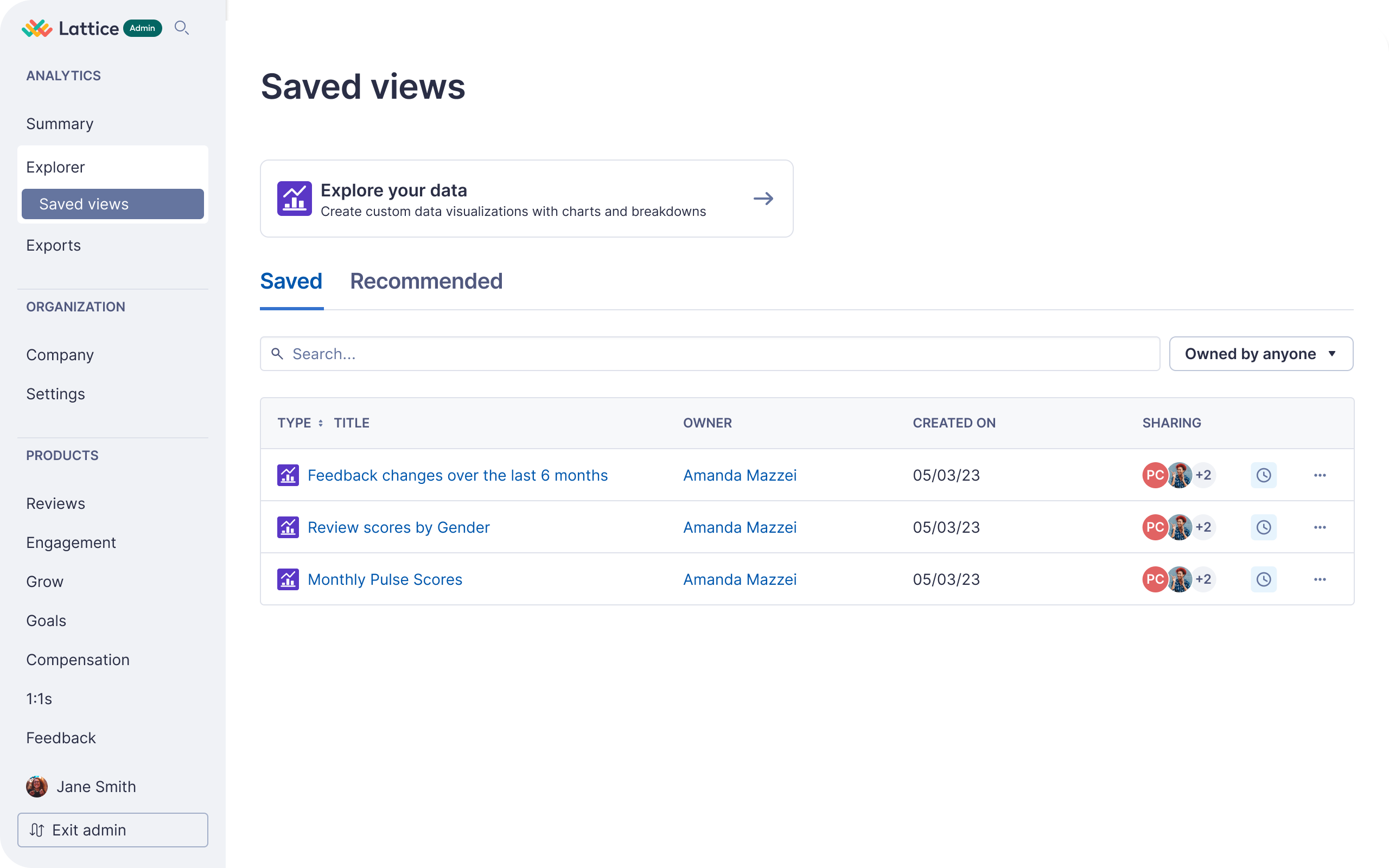This screenshot has height=868, width=1389.
Task: Click chart icon for Feedback changes row
Action: click(288, 475)
